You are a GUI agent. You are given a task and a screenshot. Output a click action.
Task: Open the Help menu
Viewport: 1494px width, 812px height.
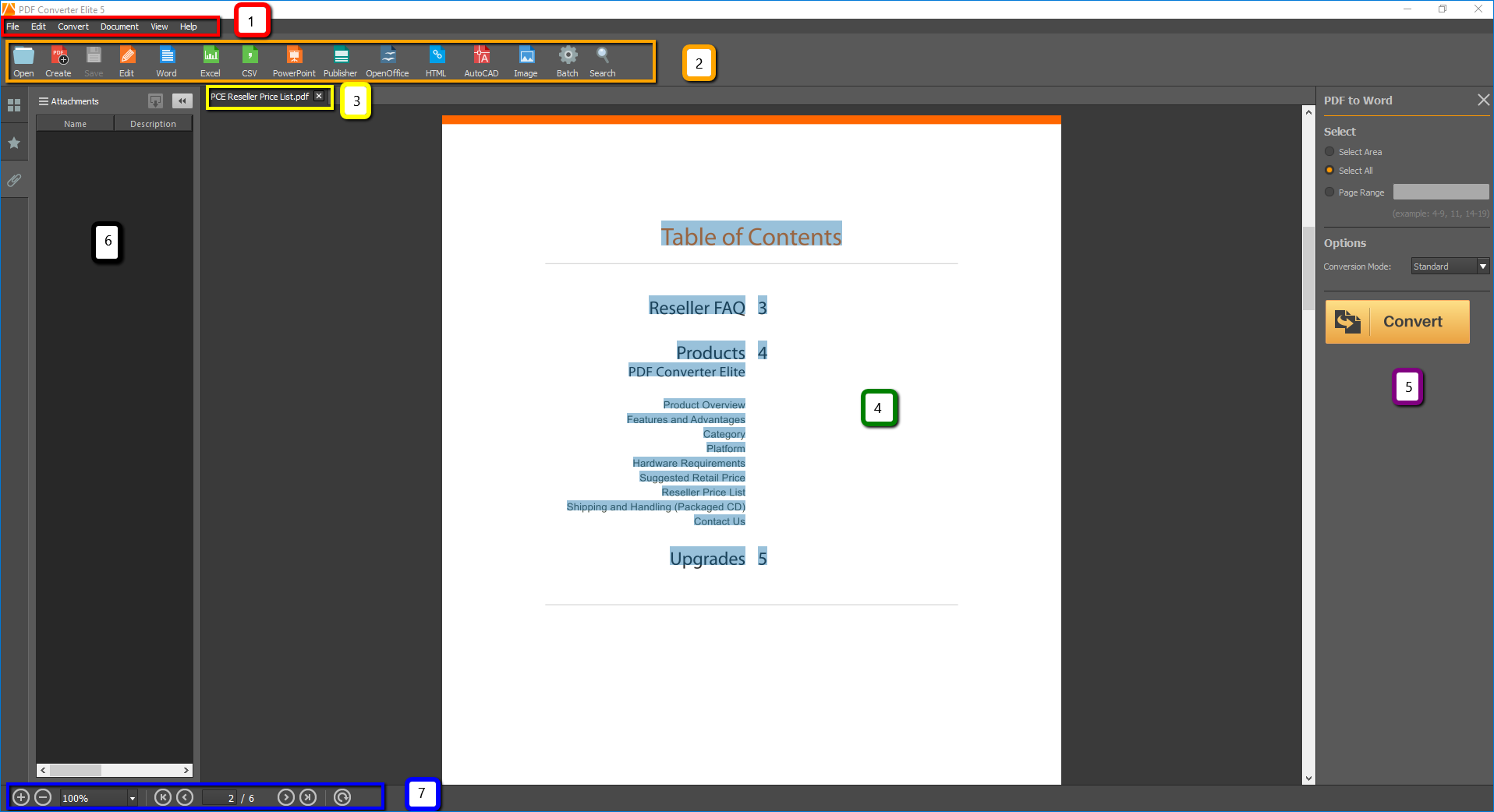coord(189,26)
